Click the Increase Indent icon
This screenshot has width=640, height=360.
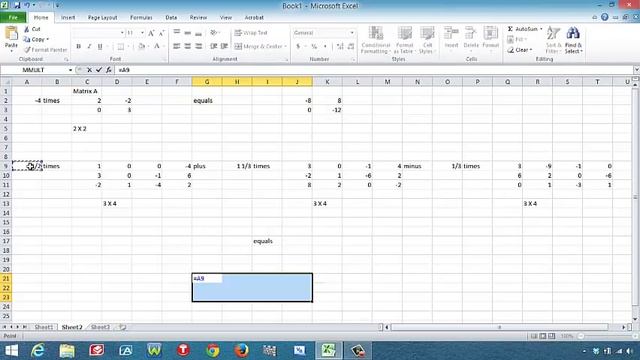[x=224, y=47]
